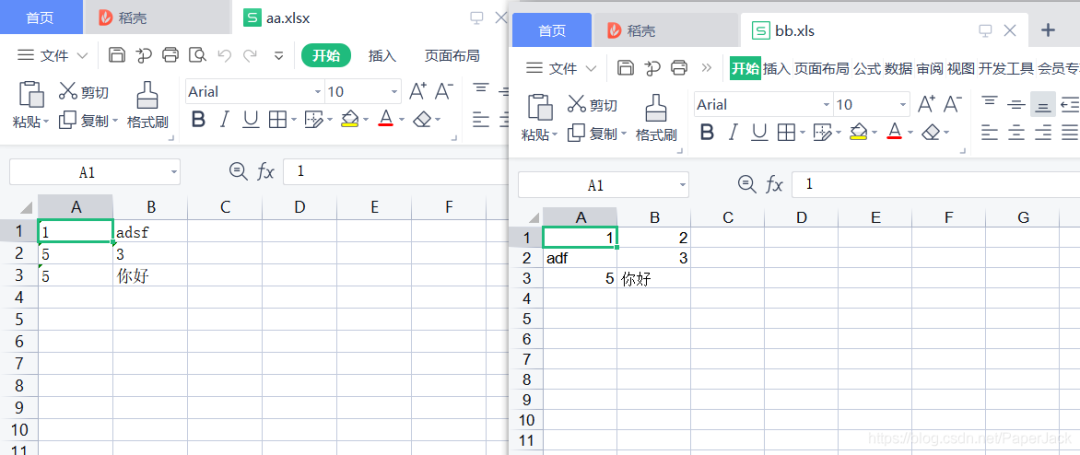Click eraser clear icon in aa.xlsx
The height and width of the screenshot is (455, 1080).
pos(422,120)
